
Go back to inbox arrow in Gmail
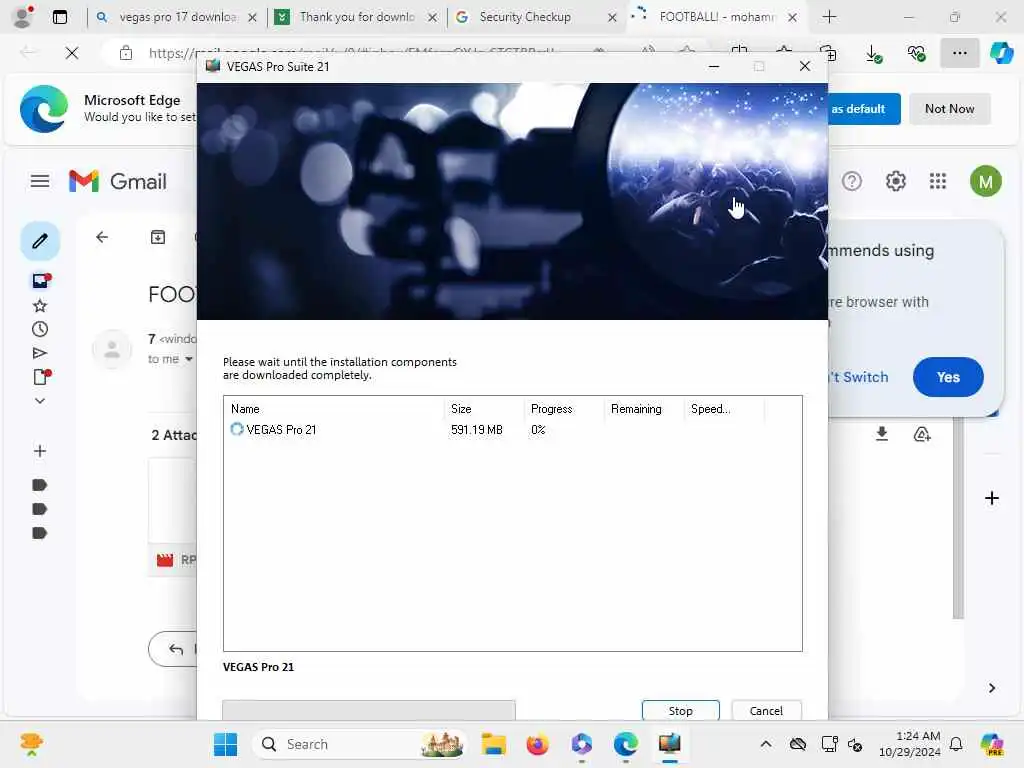pos(102,237)
